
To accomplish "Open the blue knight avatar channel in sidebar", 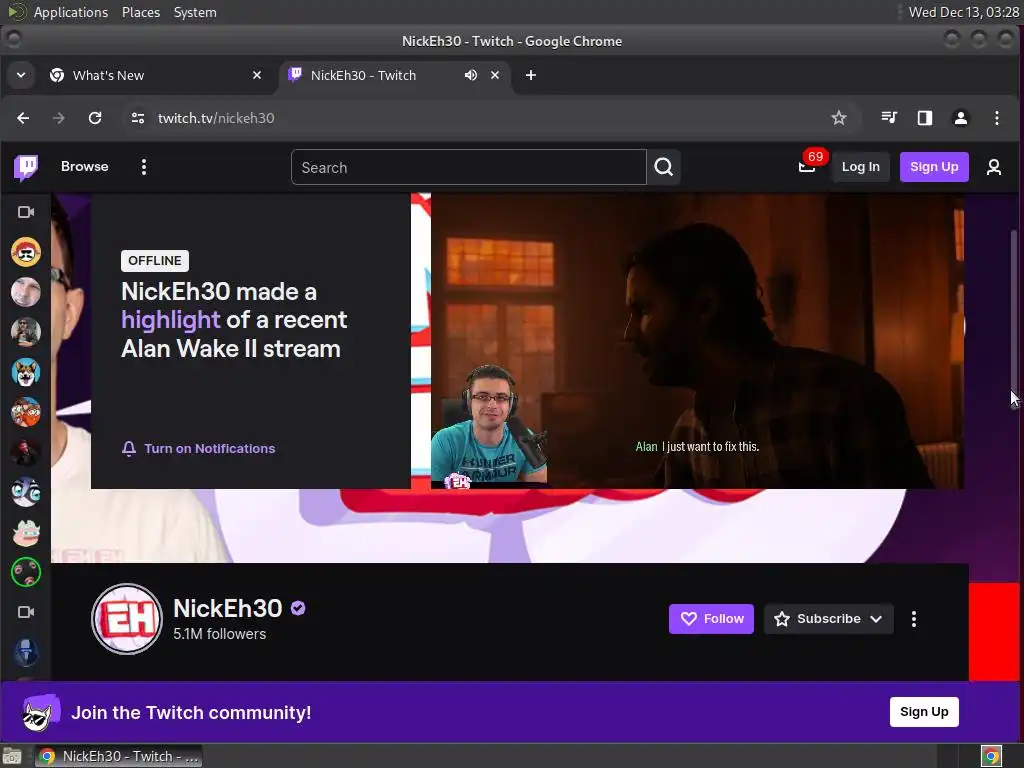I will 26,652.
